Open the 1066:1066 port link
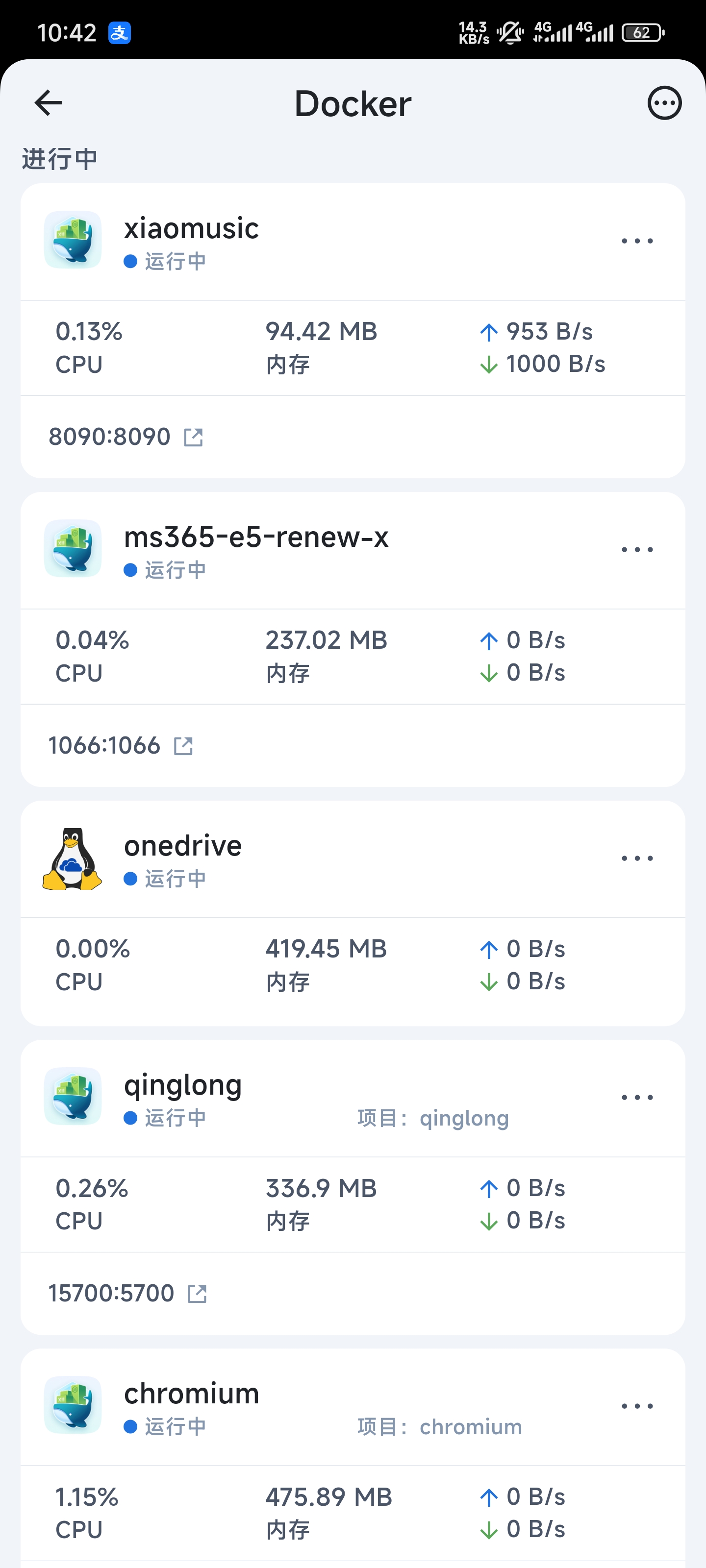This screenshot has width=706, height=1568. (x=104, y=745)
